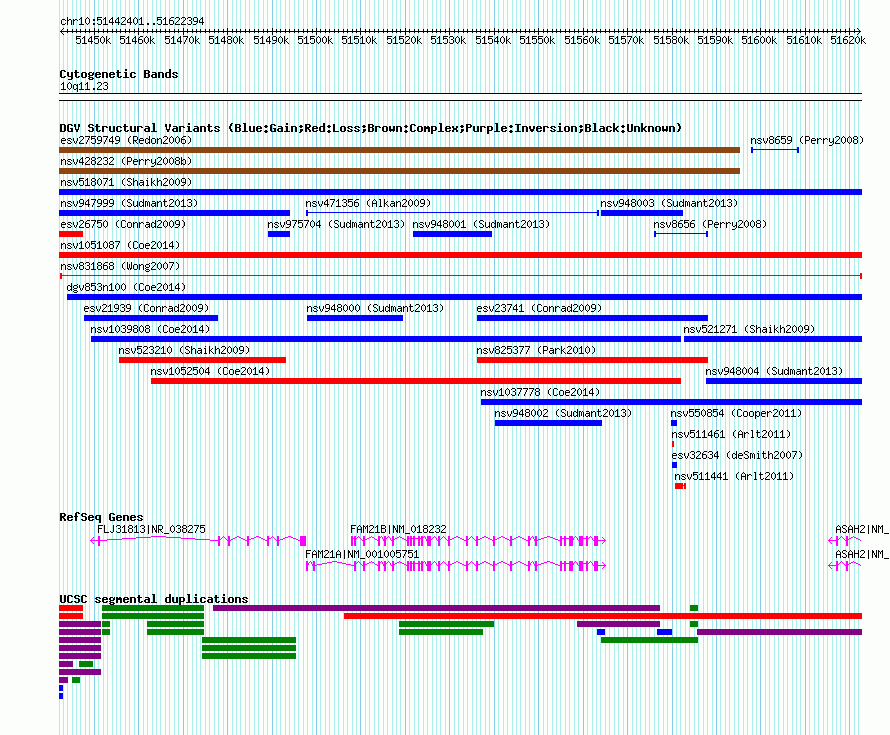890x735 pixels.
Task: Select the FAM21A|NM_001005751 gene label
Action: pos(362,555)
